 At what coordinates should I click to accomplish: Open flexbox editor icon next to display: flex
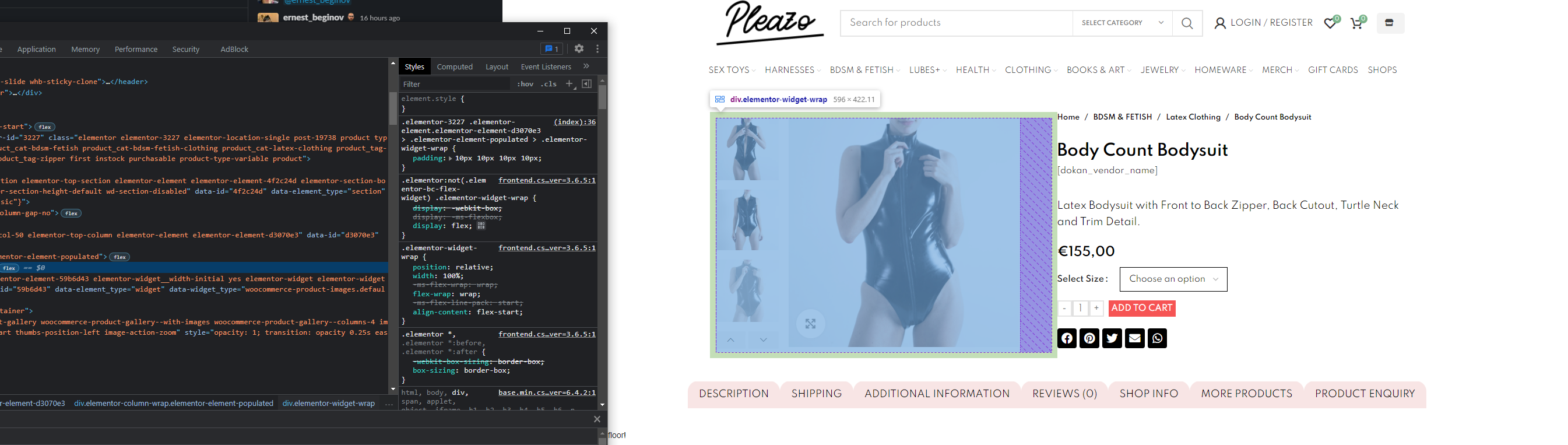pyautogui.click(x=481, y=226)
